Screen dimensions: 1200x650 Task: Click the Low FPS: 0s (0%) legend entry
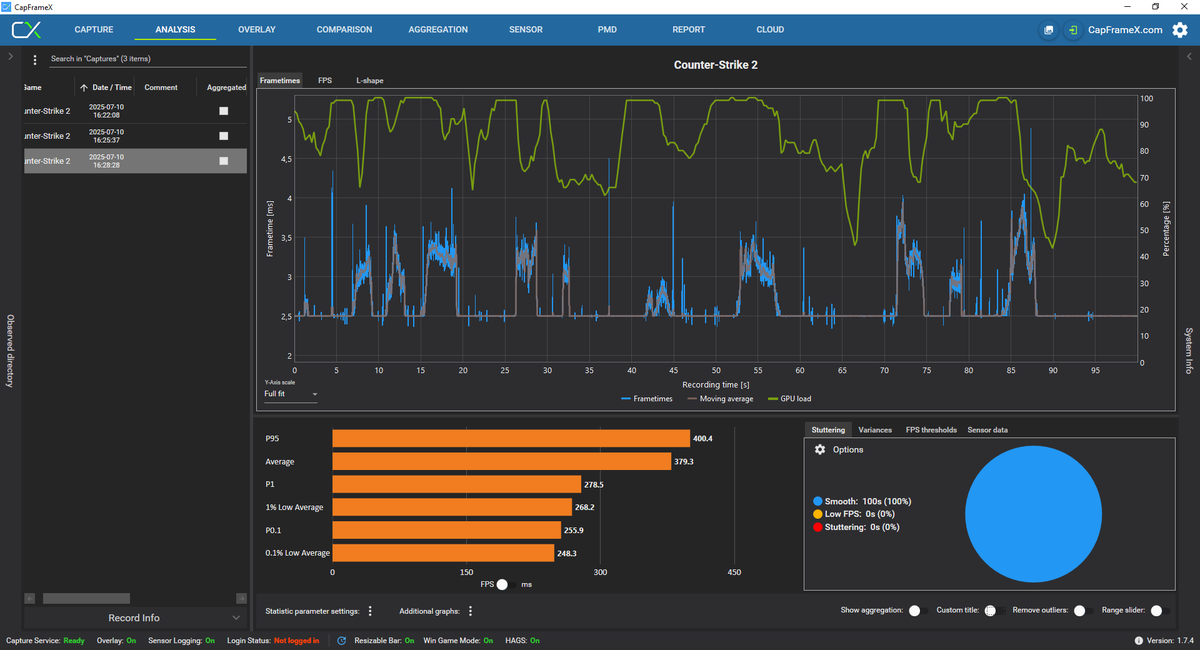click(854, 514)
